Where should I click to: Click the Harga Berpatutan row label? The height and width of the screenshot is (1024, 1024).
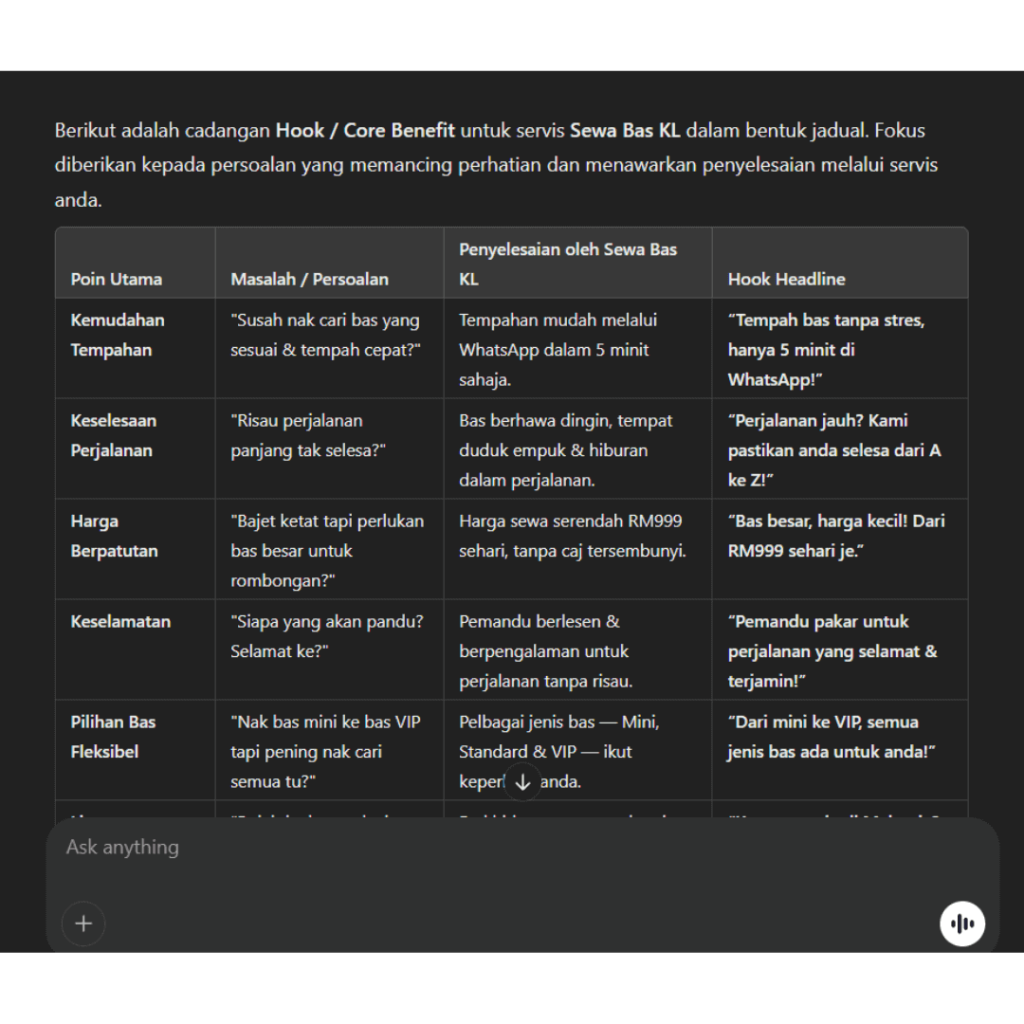[x=114, y=536]
